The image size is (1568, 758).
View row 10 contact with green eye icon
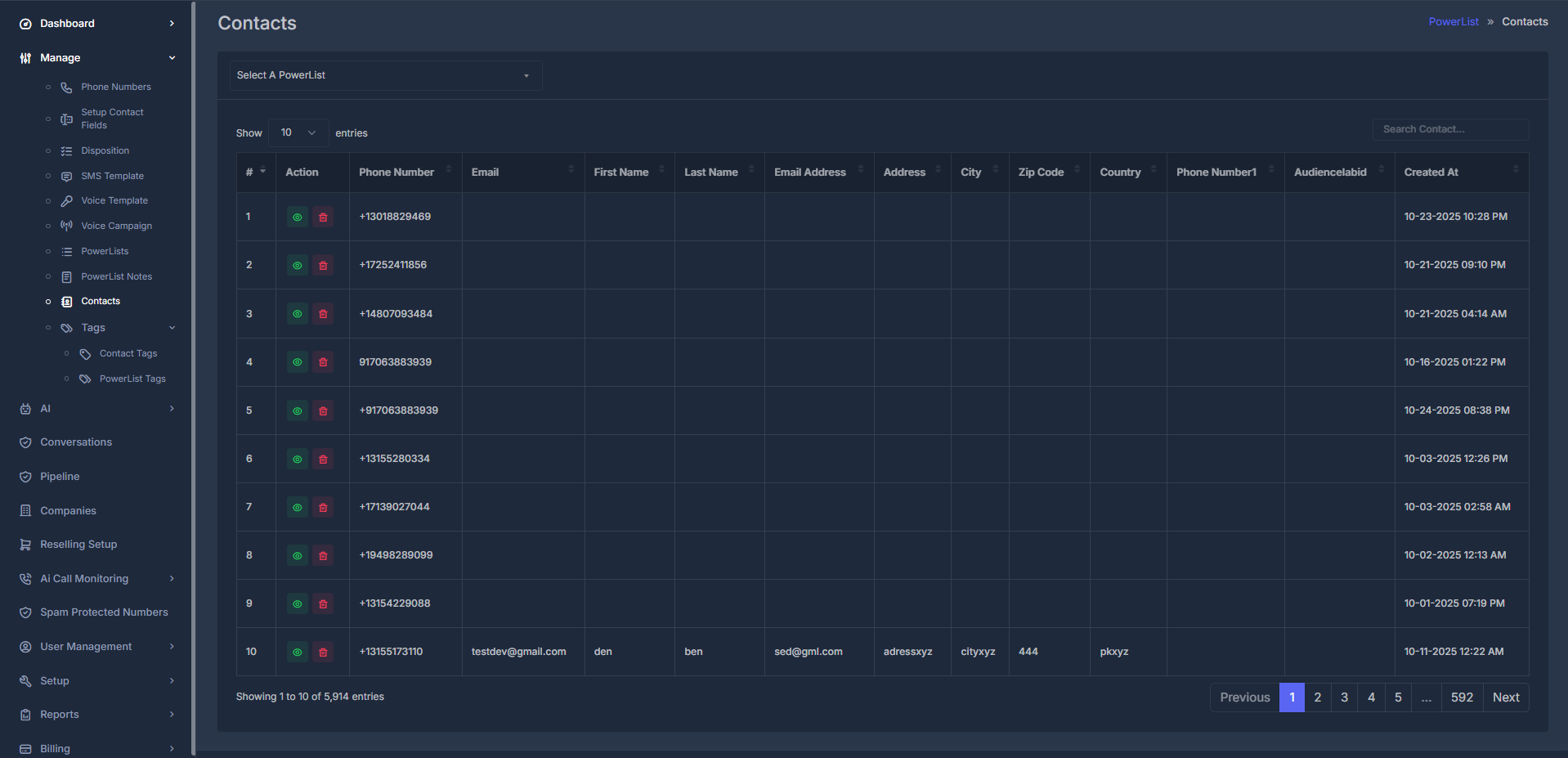click(x=297, y=652)
